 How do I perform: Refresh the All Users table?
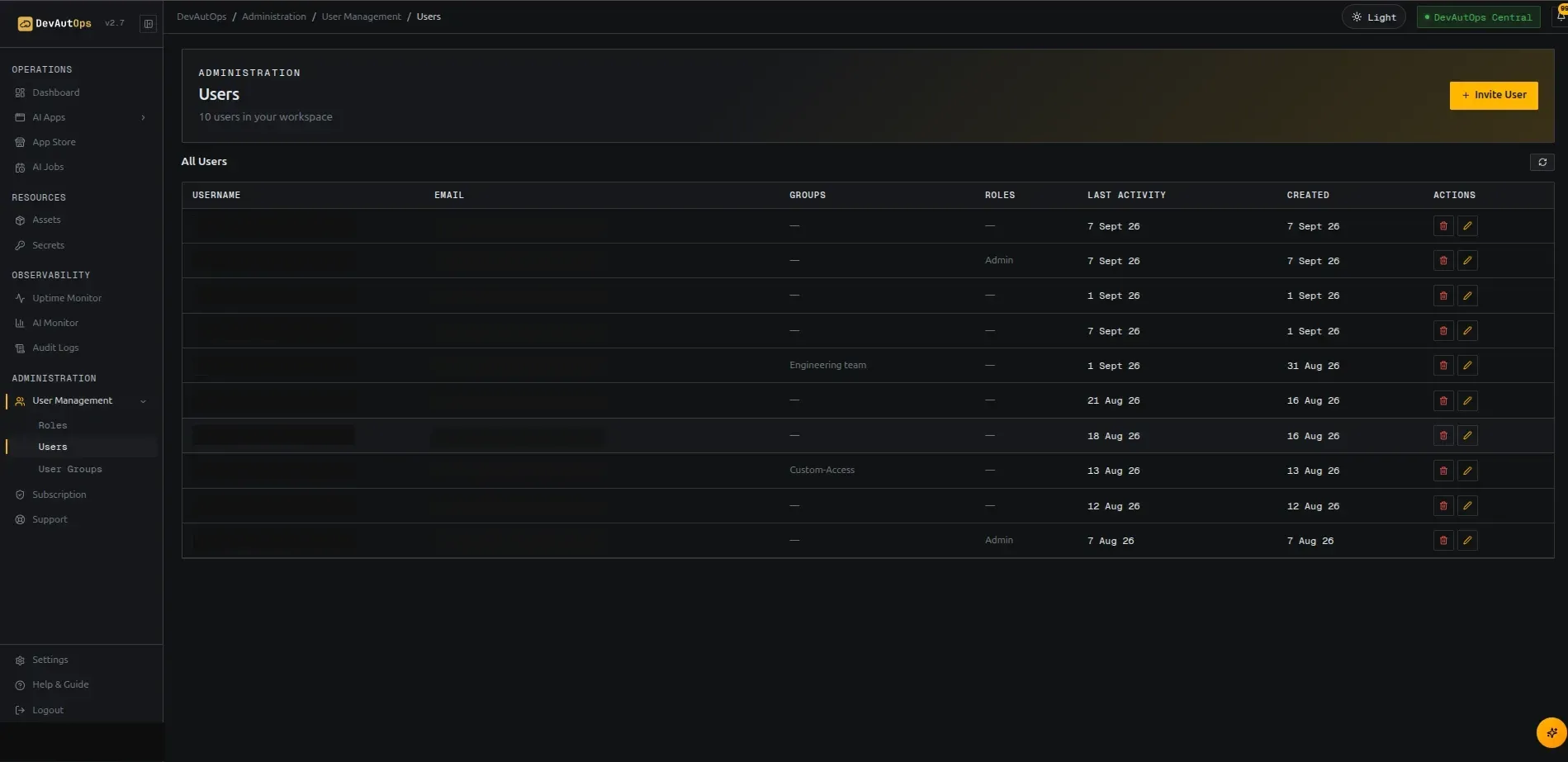(x=1542, y=163)
